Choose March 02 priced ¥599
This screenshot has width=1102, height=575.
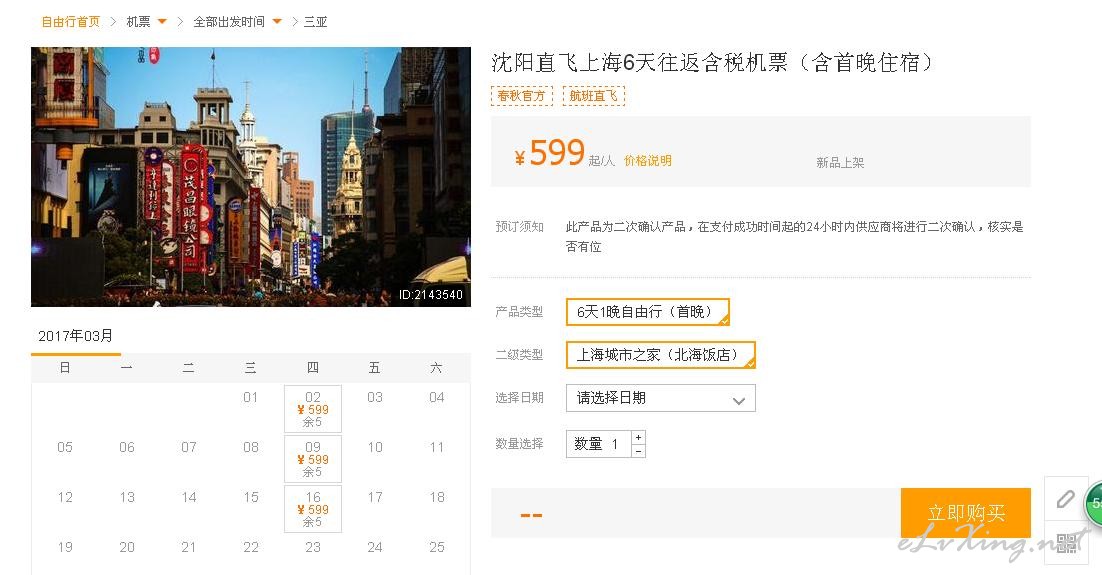tap(313, 409)
